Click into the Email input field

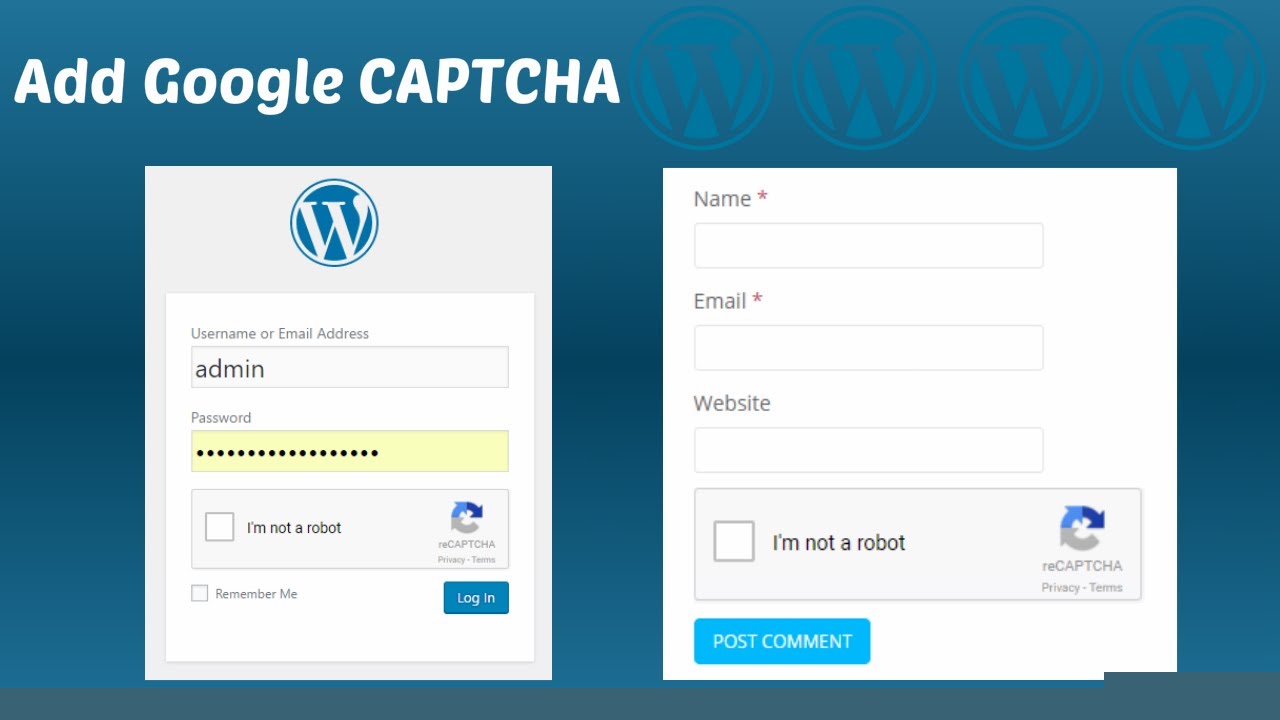click(x=869, y=347)
